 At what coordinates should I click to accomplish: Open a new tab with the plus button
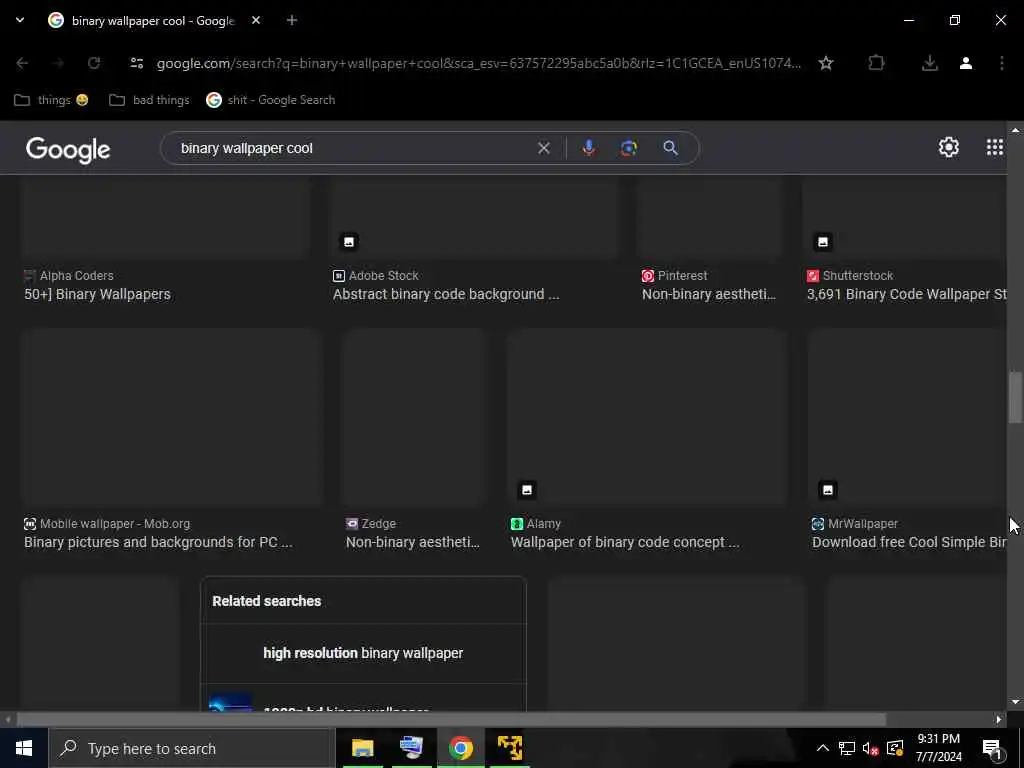click(x=292, y=20)
